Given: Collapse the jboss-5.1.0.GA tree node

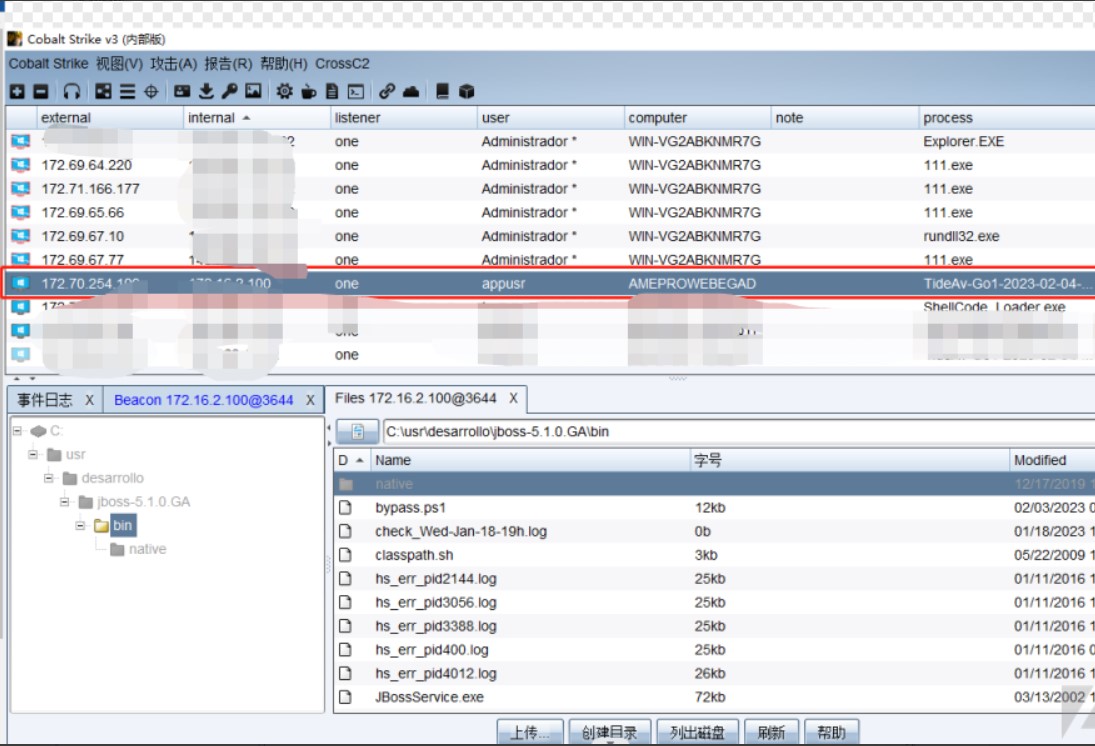Looking at the screenshot, I should click(x=65, y=502).
